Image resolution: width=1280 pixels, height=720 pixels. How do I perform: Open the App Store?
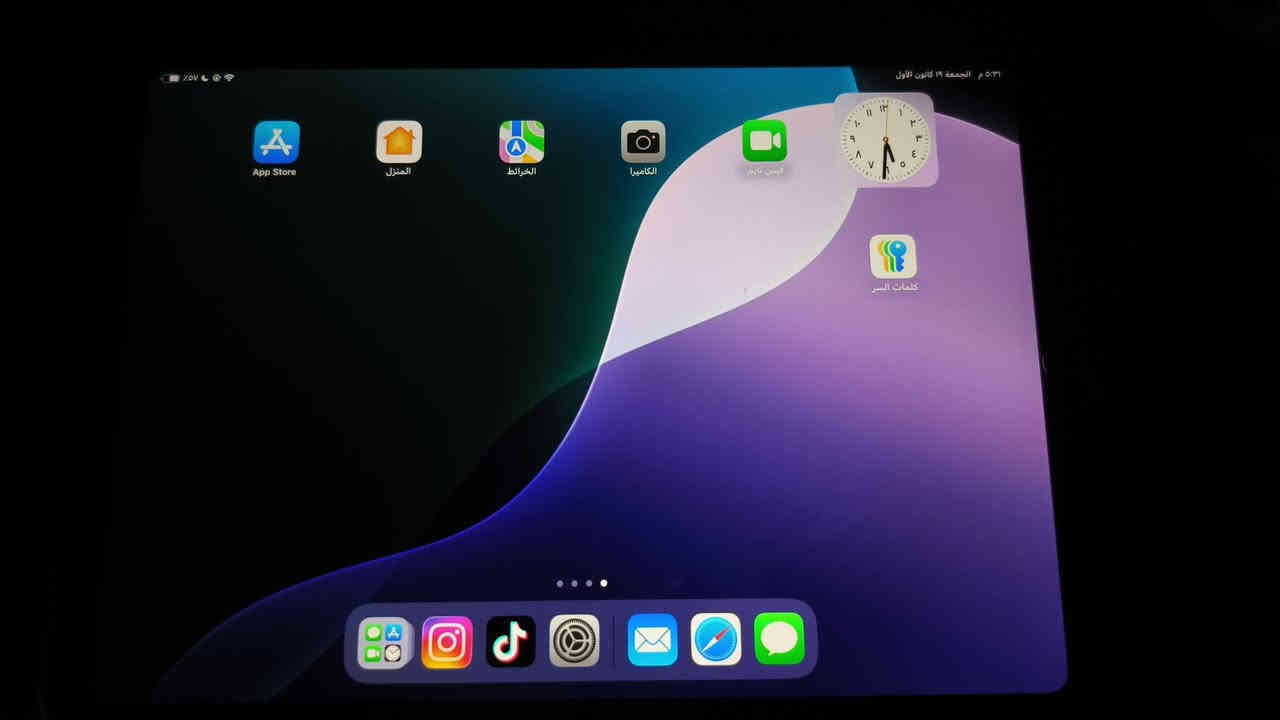(275, 140)
